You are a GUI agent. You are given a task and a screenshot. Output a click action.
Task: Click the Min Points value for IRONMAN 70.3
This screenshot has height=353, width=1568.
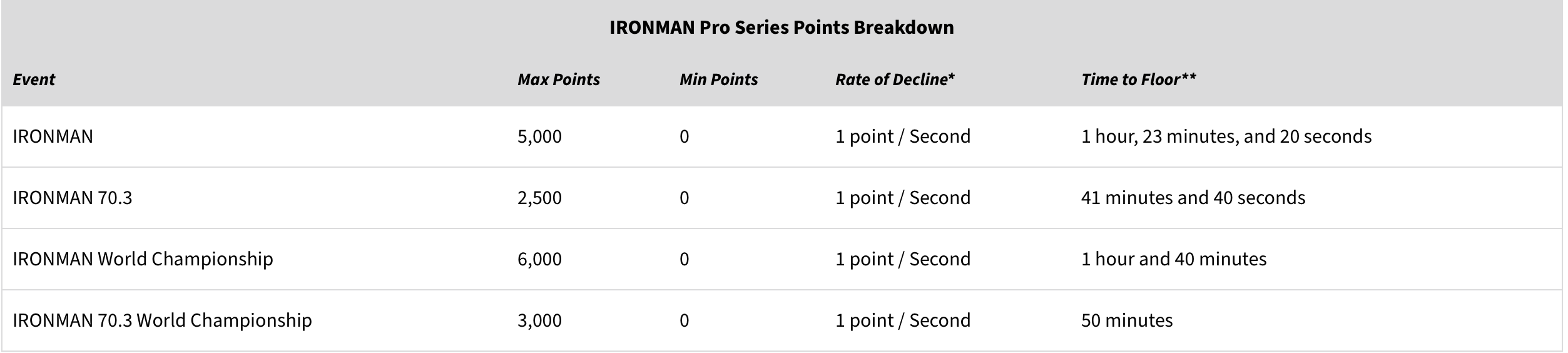coord(684,198)
